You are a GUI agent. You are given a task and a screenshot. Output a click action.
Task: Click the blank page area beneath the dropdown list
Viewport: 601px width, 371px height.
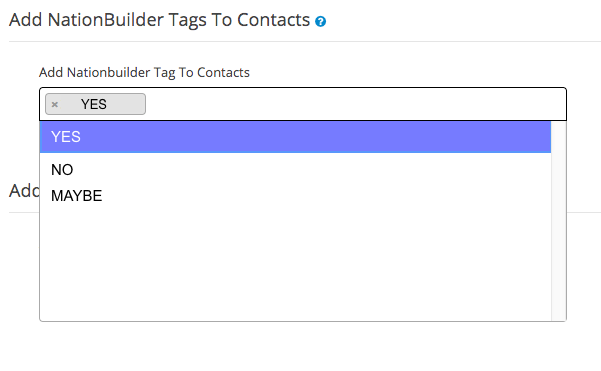(x=303, y=346)
